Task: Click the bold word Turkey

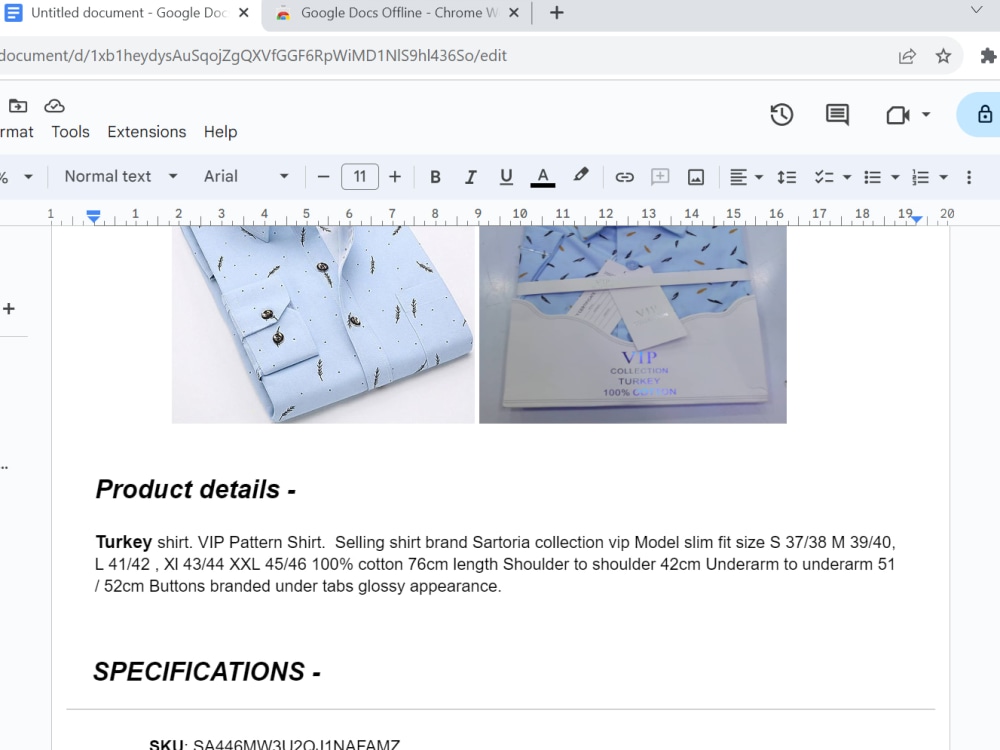Action: (123, 542)
